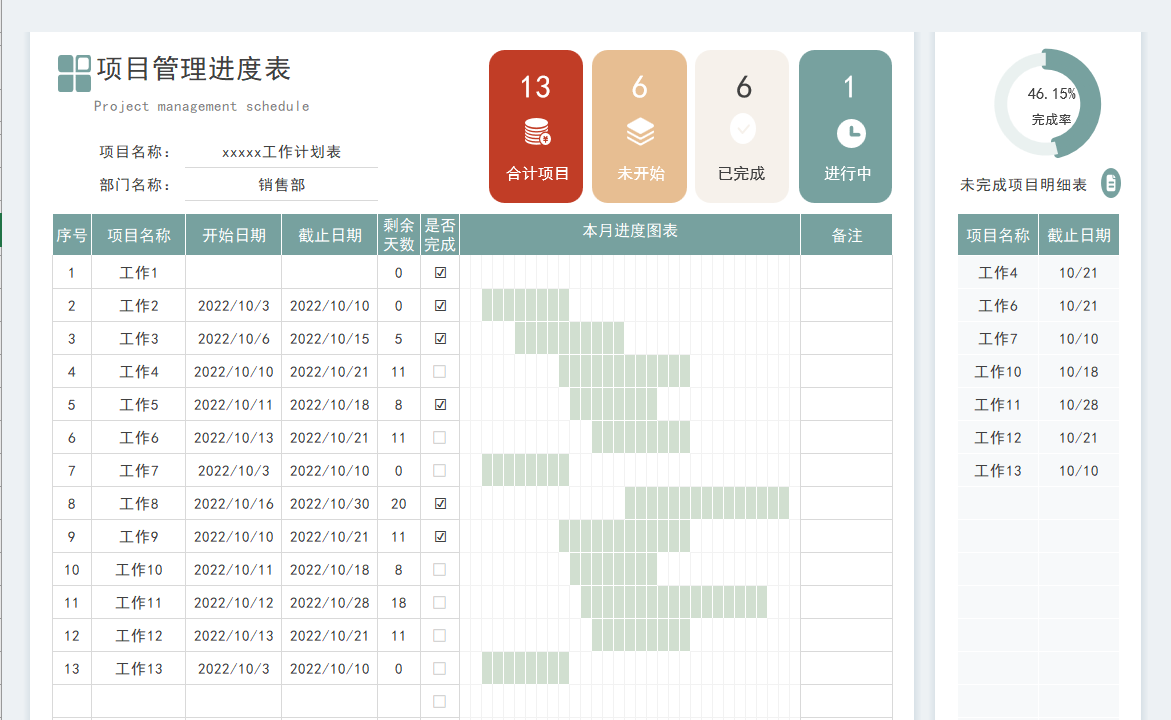This screenshot has width=1171, height=720.
Task: Click the document icon next to 未完成项目明细表
Action: (1111, 183)
